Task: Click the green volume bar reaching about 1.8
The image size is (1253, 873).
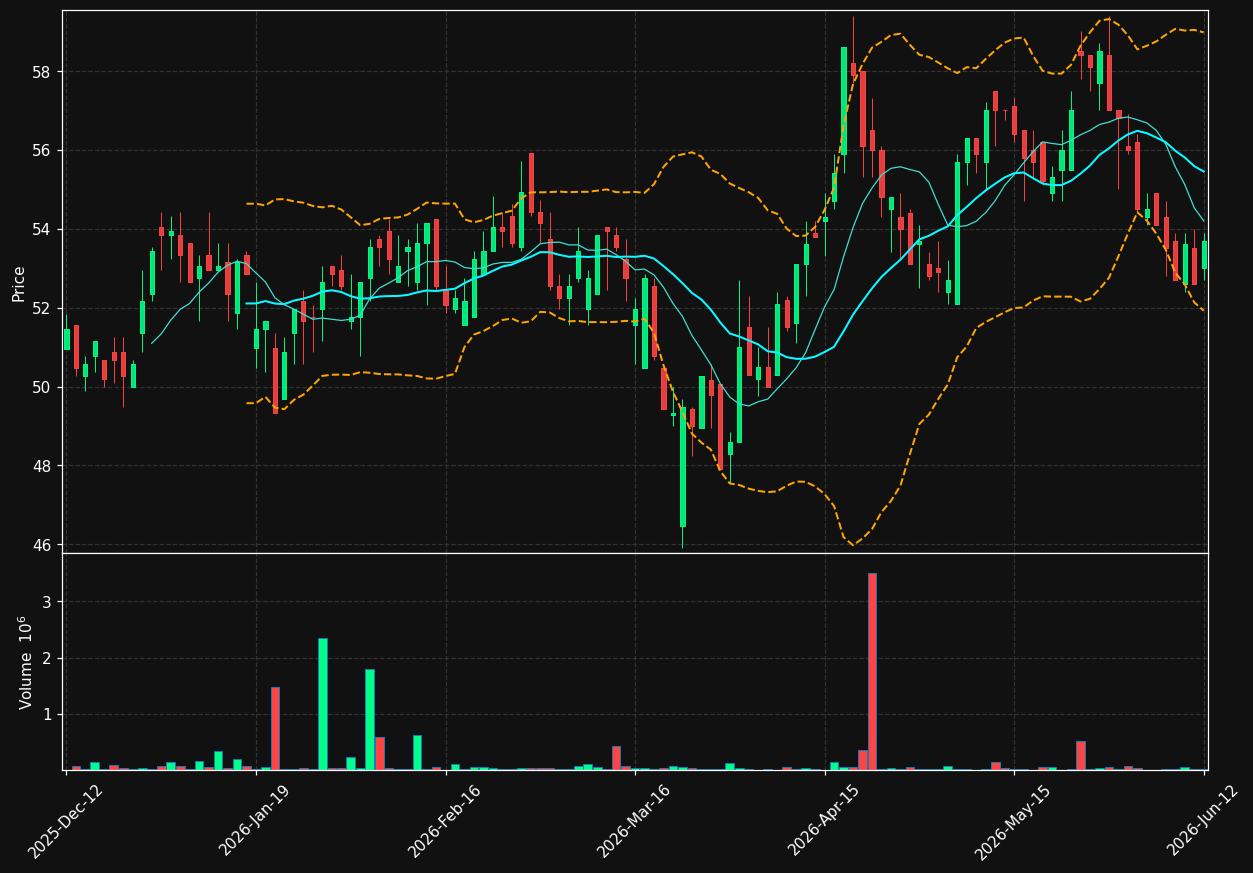Action: [x=370, y=719]
